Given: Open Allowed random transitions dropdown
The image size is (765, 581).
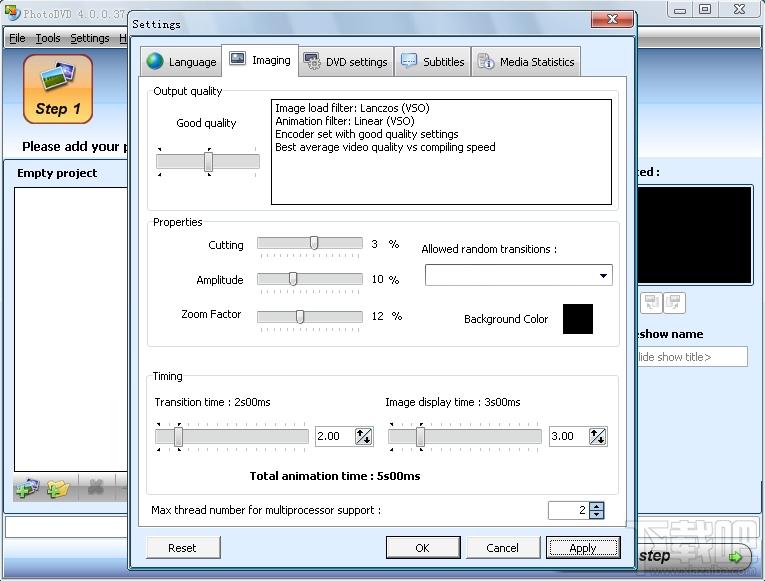Looking at the screenshot, I should [519, 276].
